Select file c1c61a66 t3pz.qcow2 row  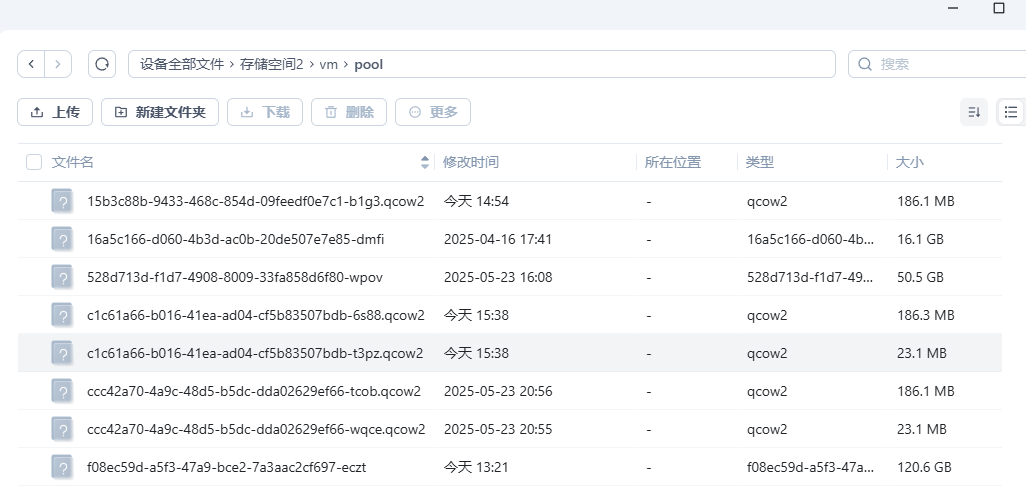click(255, 353)
